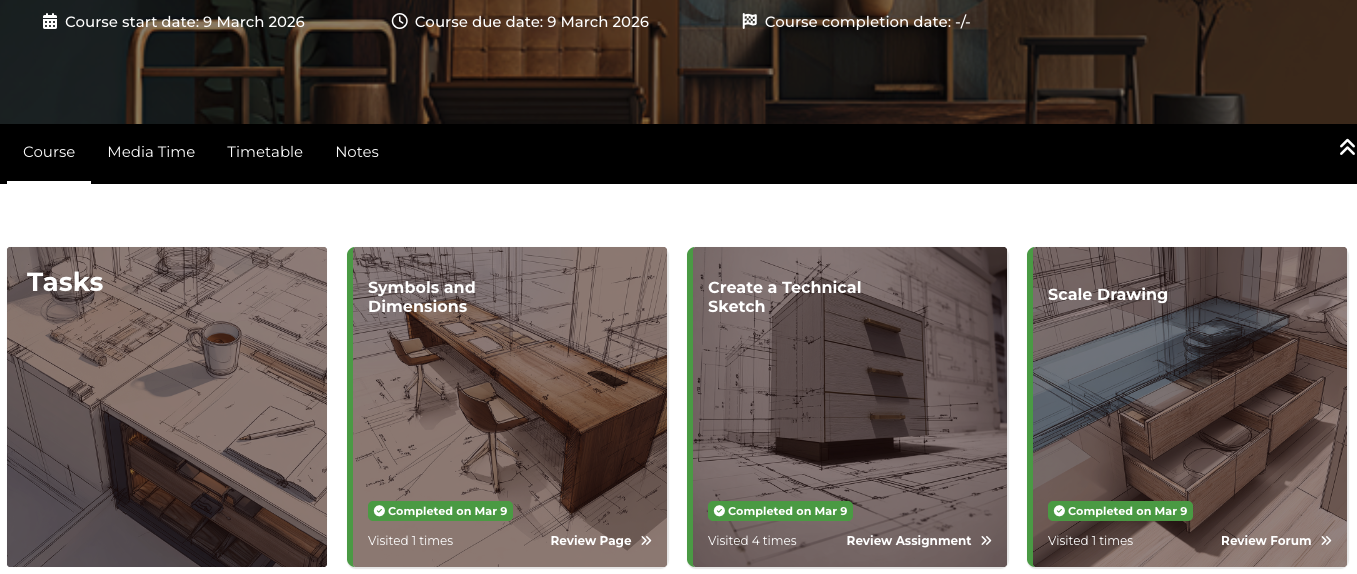1357x574 pixels.
Task: Open the Notes tab
Action: pos(357,152)
